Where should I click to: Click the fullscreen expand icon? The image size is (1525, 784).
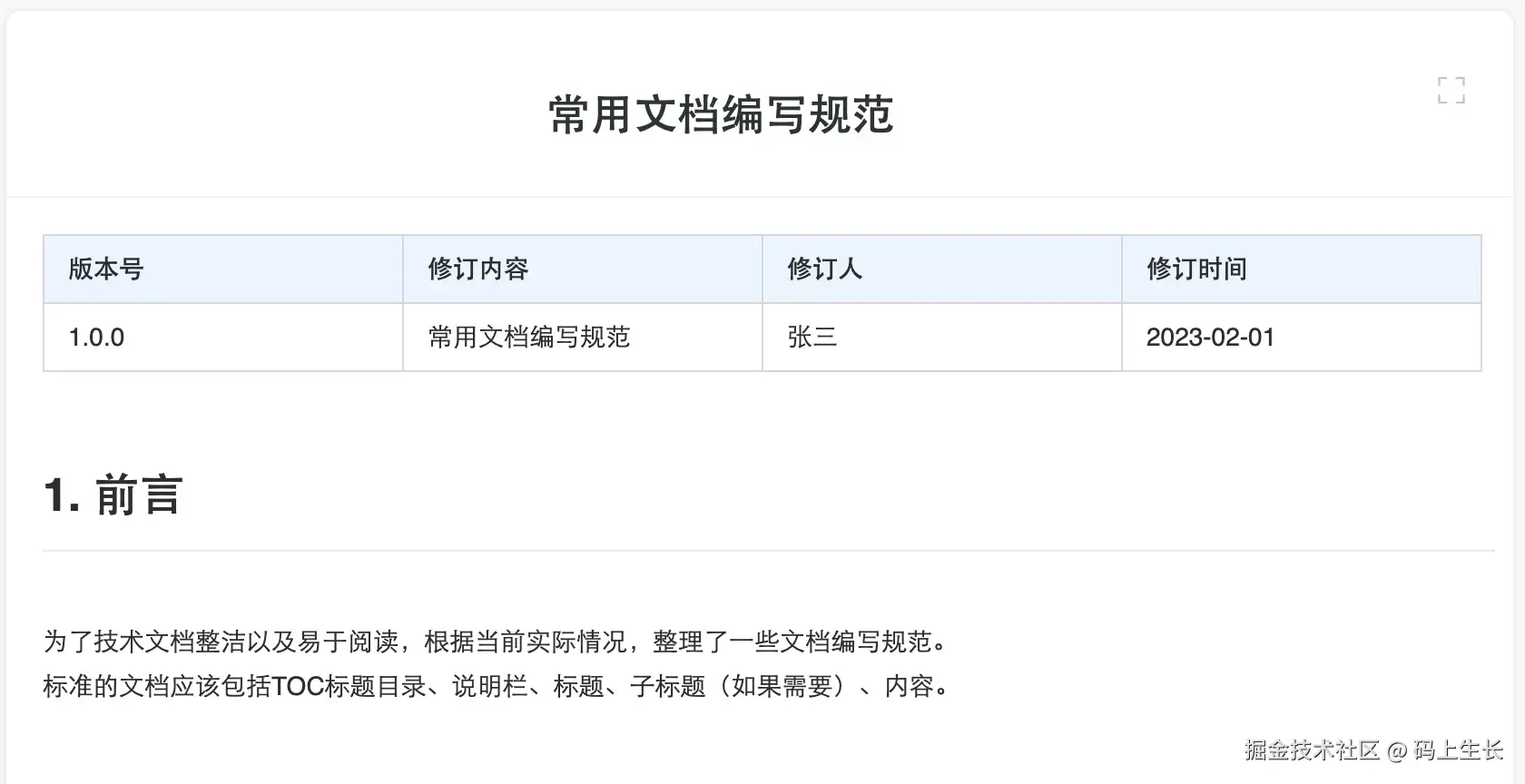tap(1451, 90)
